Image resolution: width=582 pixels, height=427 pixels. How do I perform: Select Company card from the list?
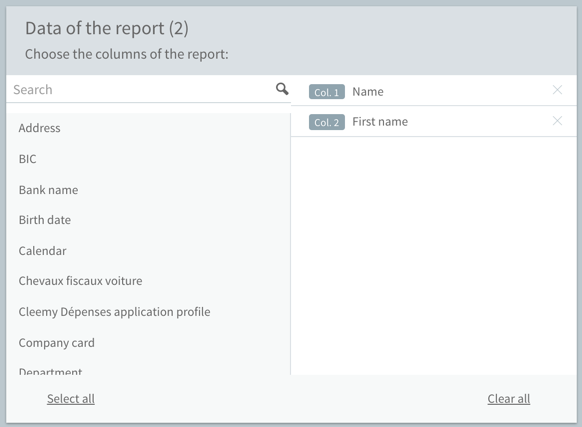point(56,343)
